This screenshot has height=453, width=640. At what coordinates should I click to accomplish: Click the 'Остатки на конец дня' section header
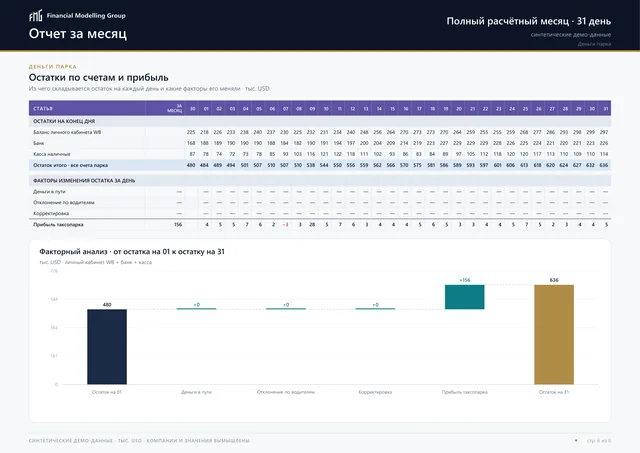(64, 121)
